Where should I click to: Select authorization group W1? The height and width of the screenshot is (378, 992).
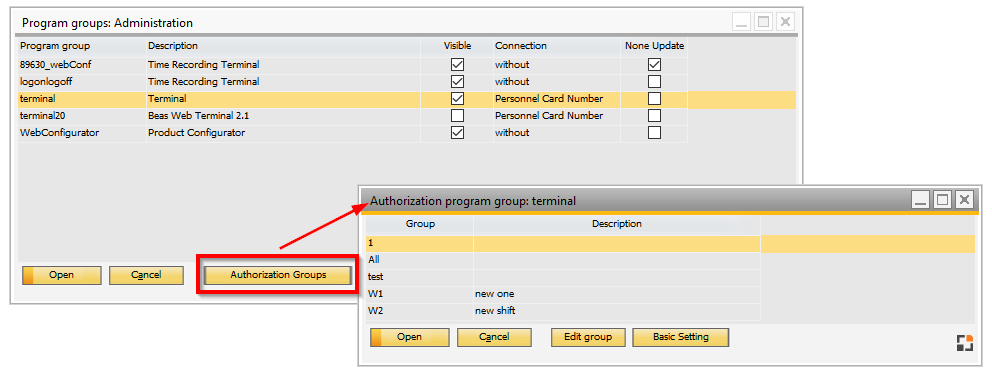(420, 294)
